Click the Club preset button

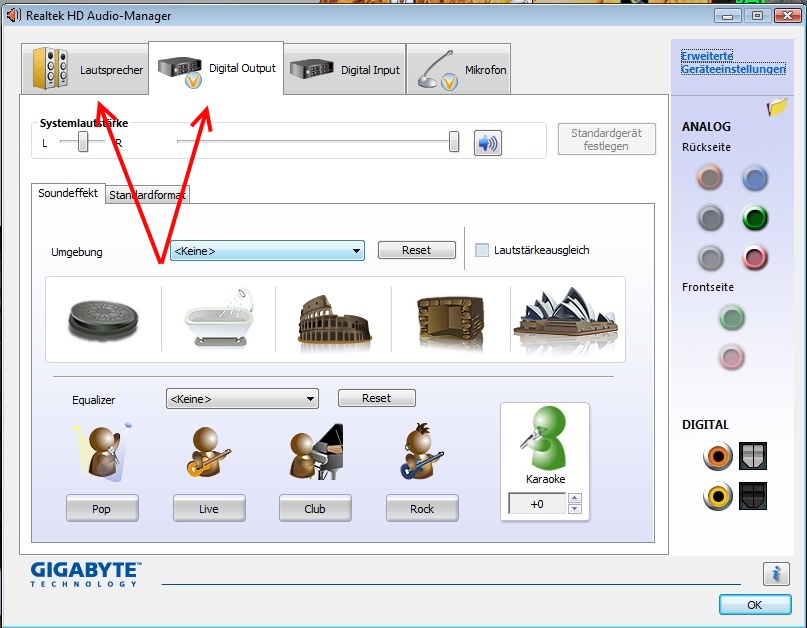(315, 509)
